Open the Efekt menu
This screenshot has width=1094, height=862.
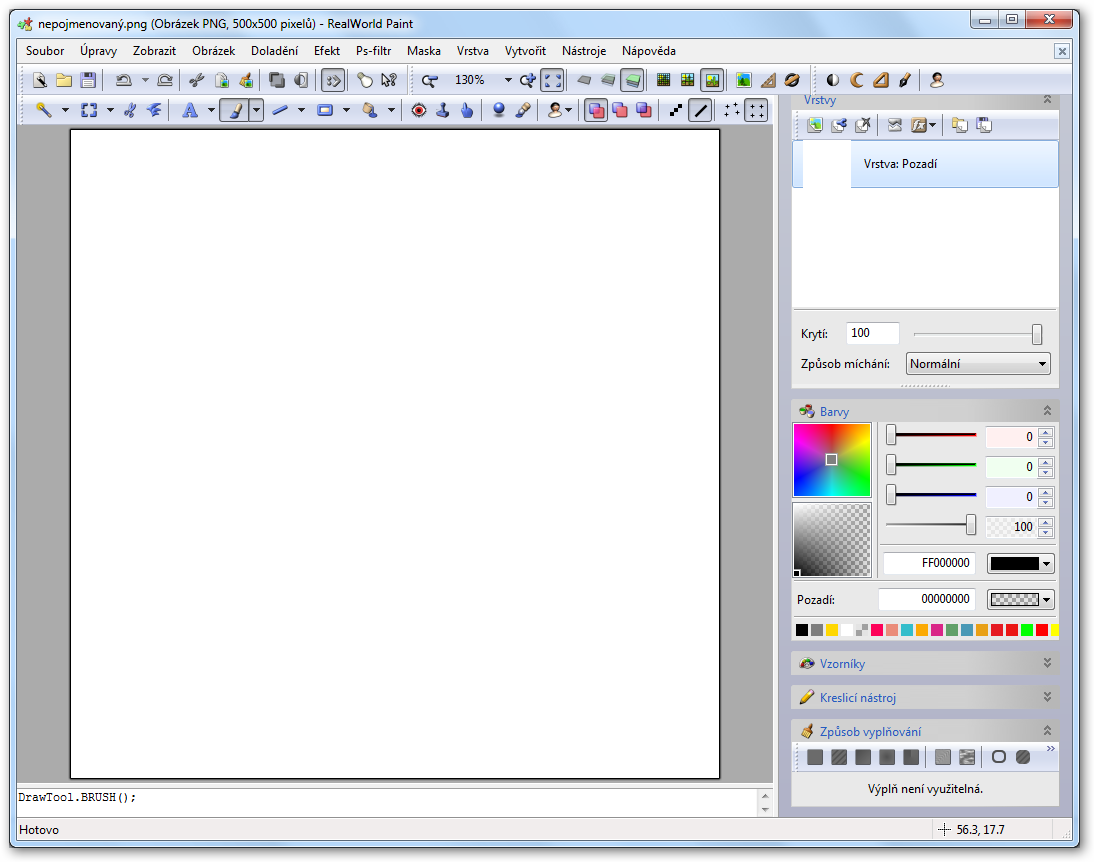327,51
